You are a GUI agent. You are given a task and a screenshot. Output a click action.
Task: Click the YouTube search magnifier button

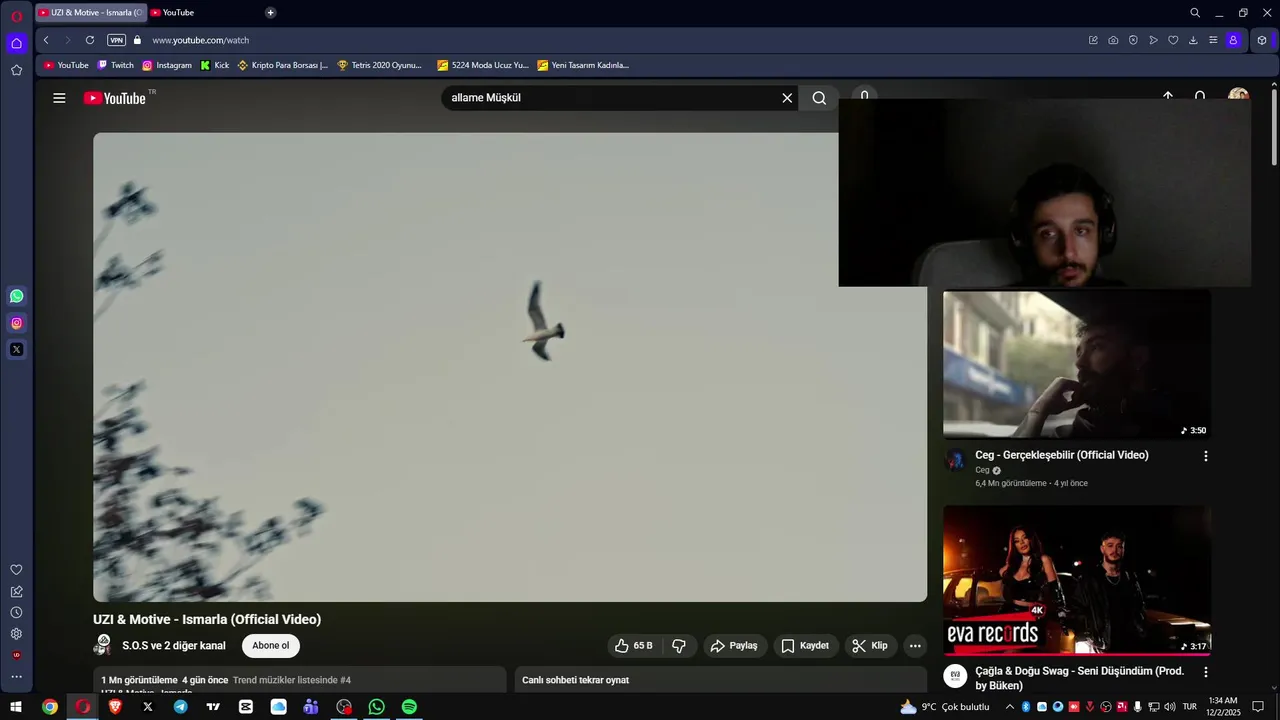point(819,98)
